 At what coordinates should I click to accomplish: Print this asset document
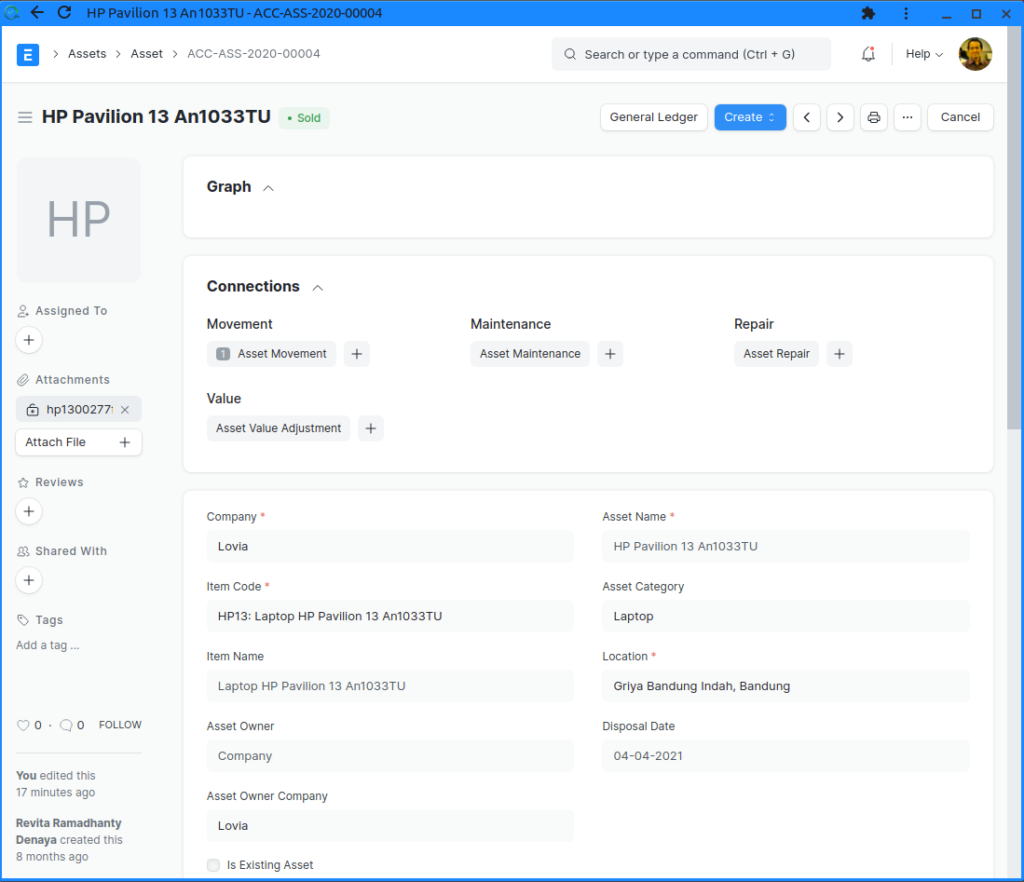point(873,118)
